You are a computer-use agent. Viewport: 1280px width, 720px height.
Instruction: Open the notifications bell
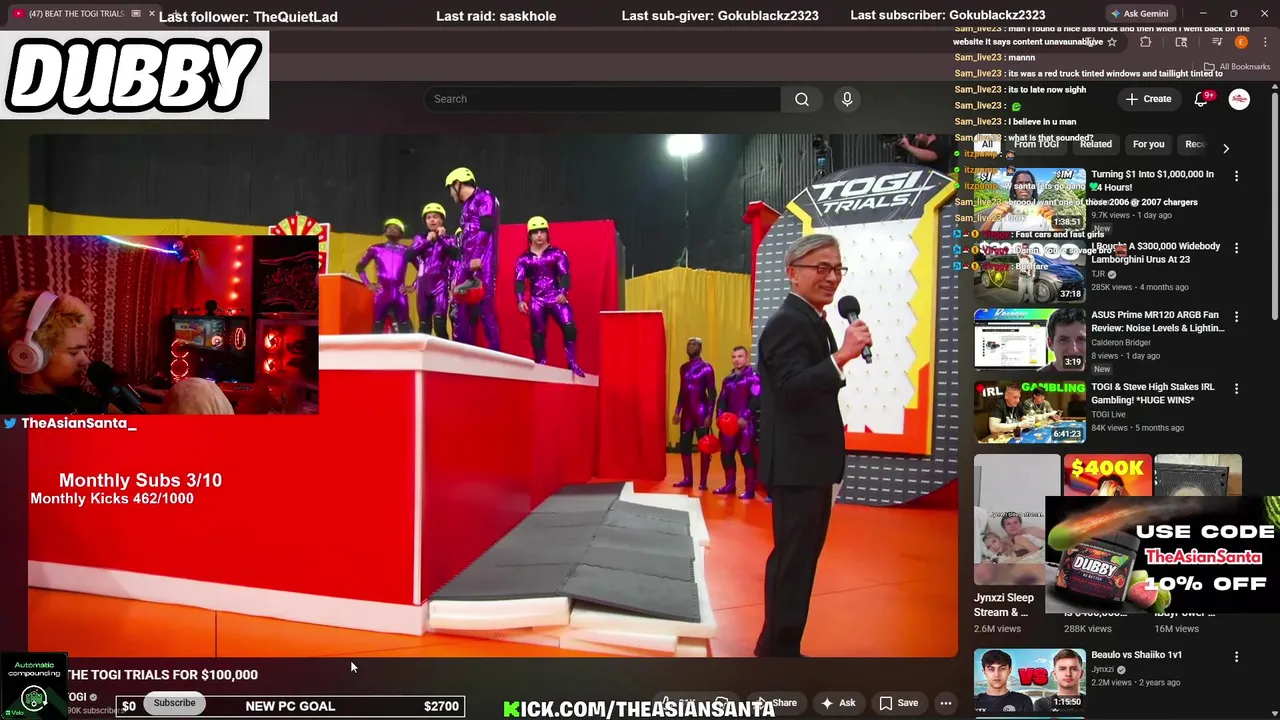[x=1201, y=99]
